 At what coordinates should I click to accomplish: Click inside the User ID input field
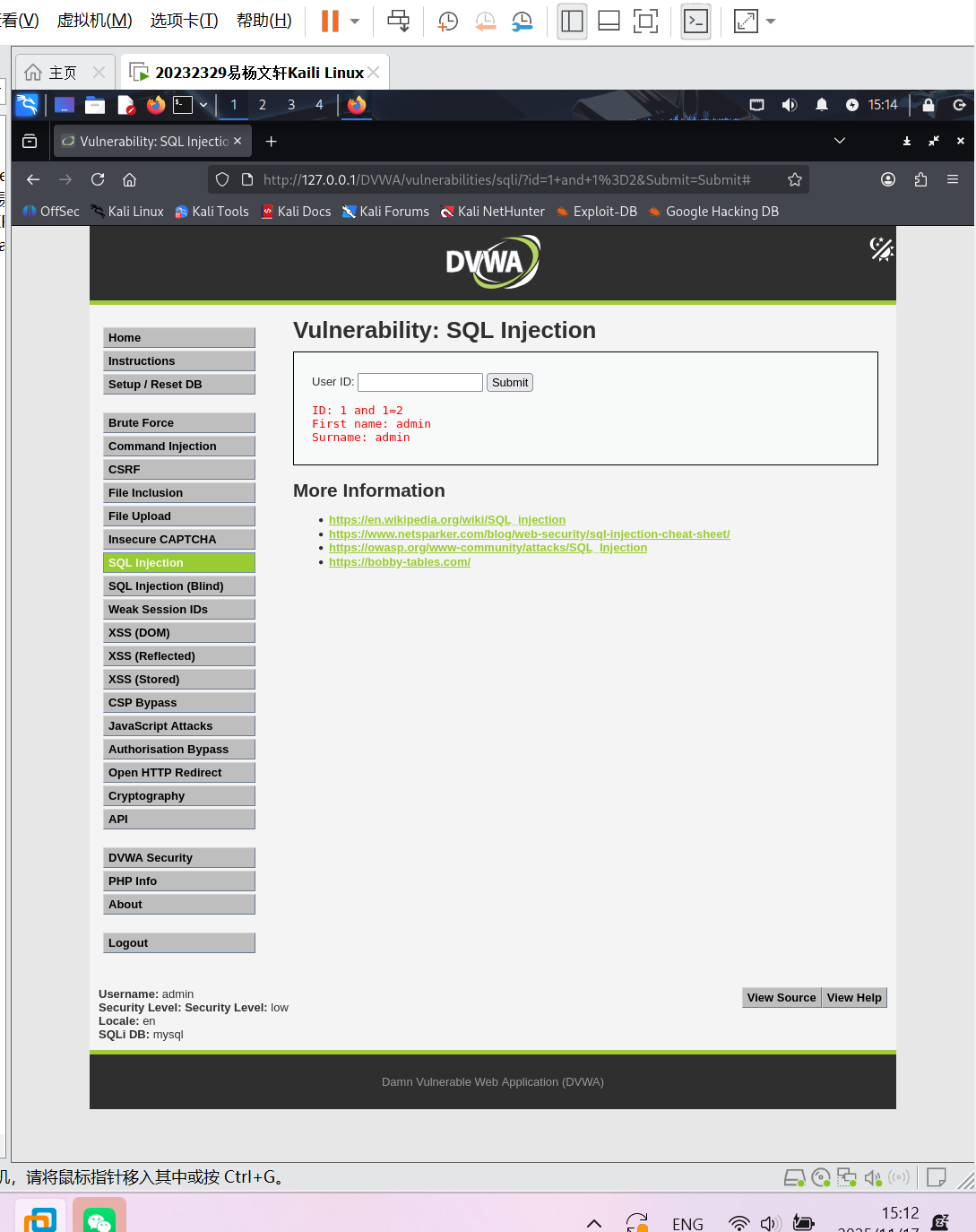(x=419, y=382)
